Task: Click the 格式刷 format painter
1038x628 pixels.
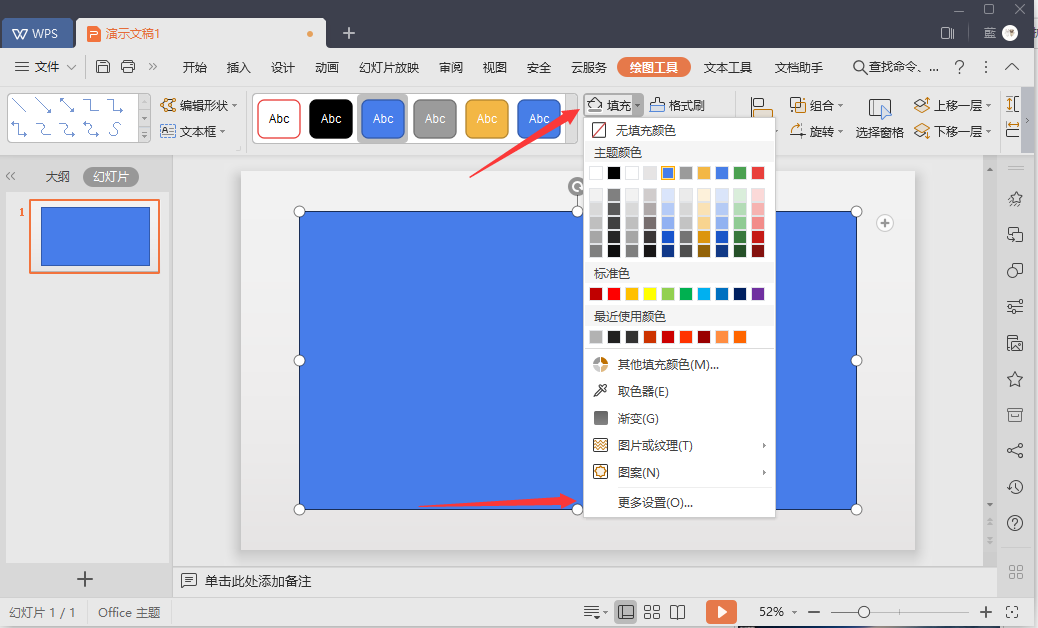Action: coord(677,105)
